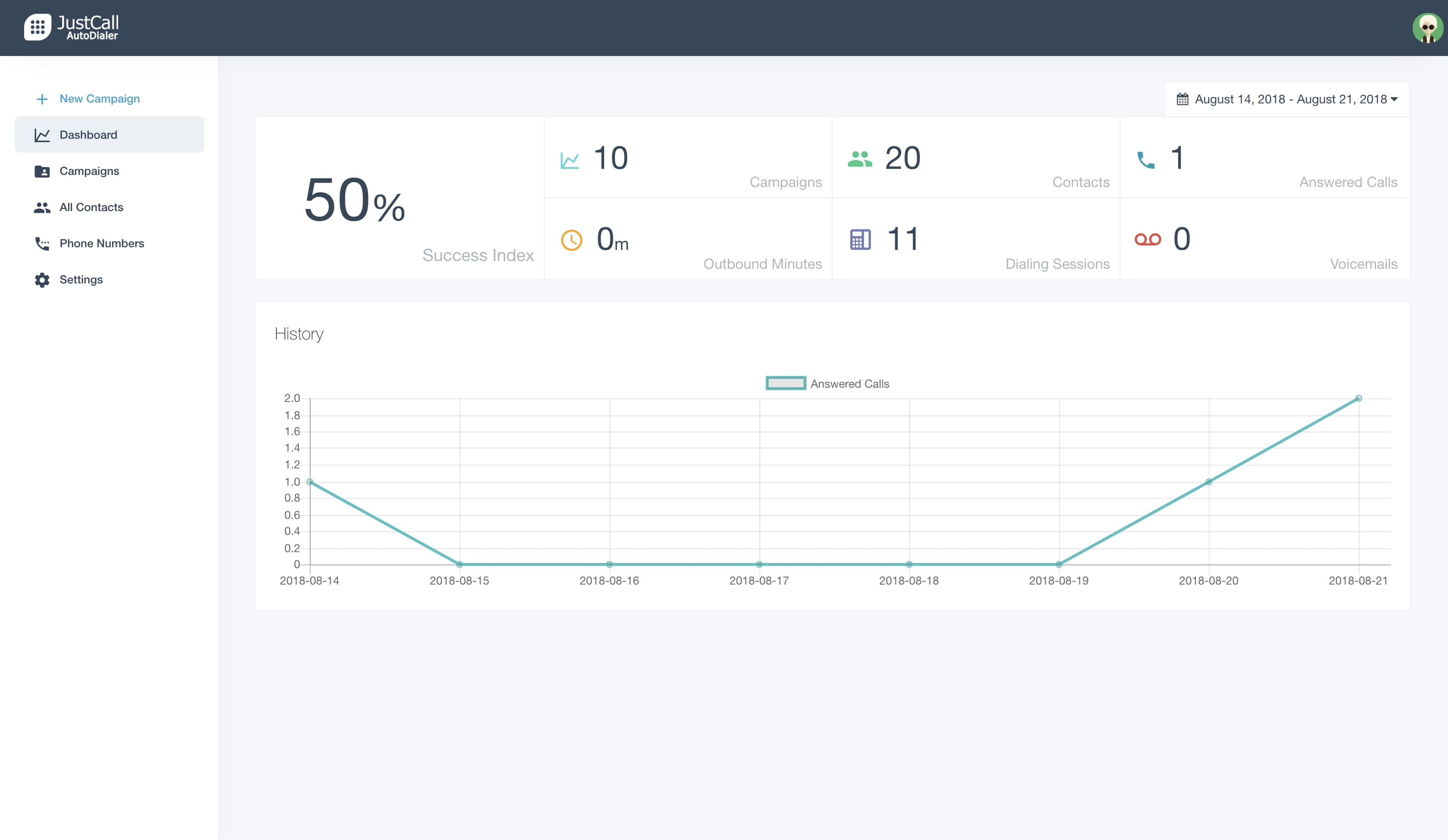Click the red voicemail icon
The width and height of the screenshot is (1448, 840).
point(1148,240)
